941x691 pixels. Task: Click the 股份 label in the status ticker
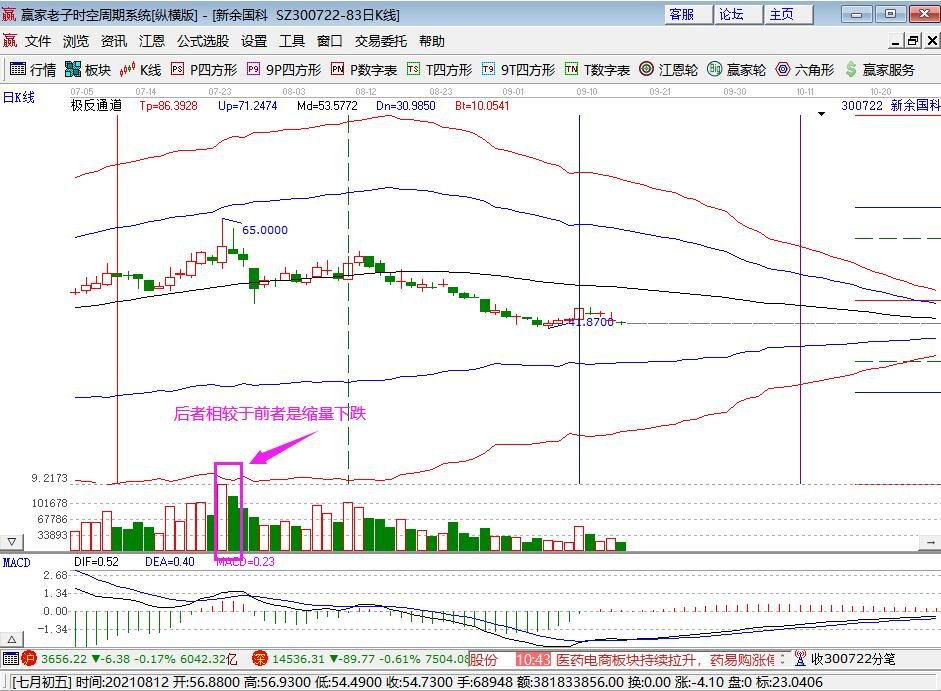tap(484, 660)
